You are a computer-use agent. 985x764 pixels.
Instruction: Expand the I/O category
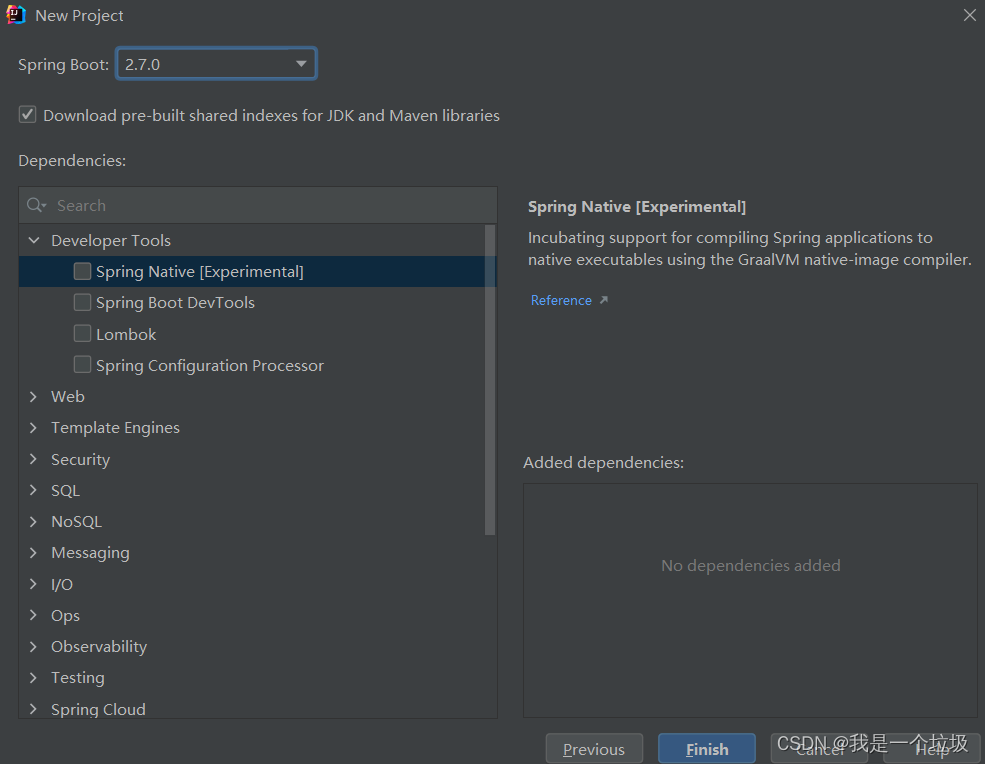click(x=34, y=584)
